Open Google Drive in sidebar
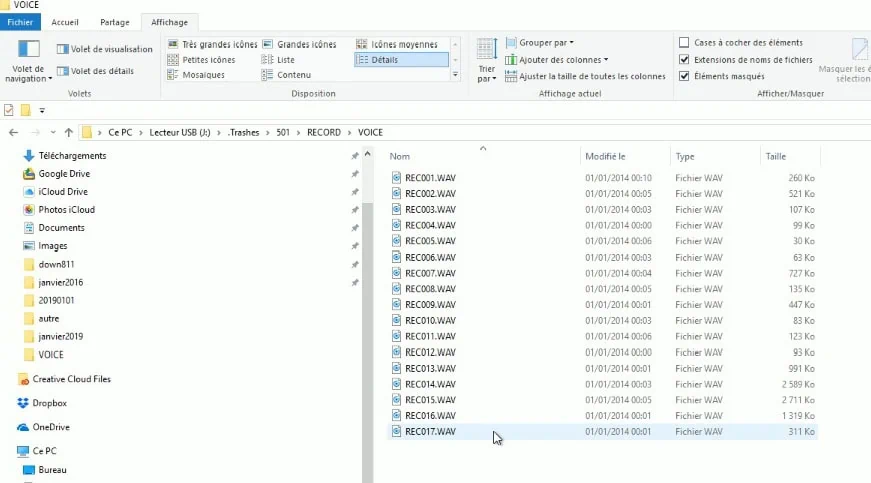This screenshot has height=483, width=871. [x=64, y=174]
